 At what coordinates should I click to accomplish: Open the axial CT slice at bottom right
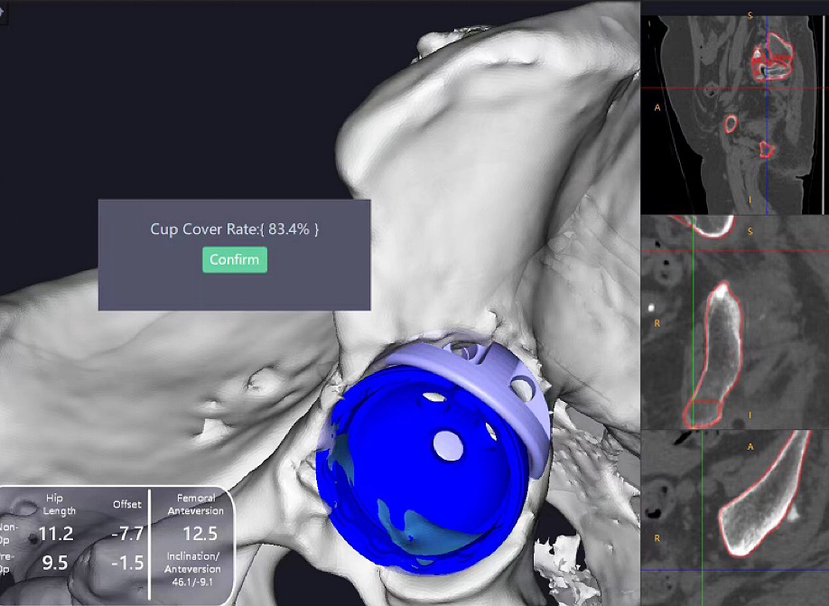734,517
